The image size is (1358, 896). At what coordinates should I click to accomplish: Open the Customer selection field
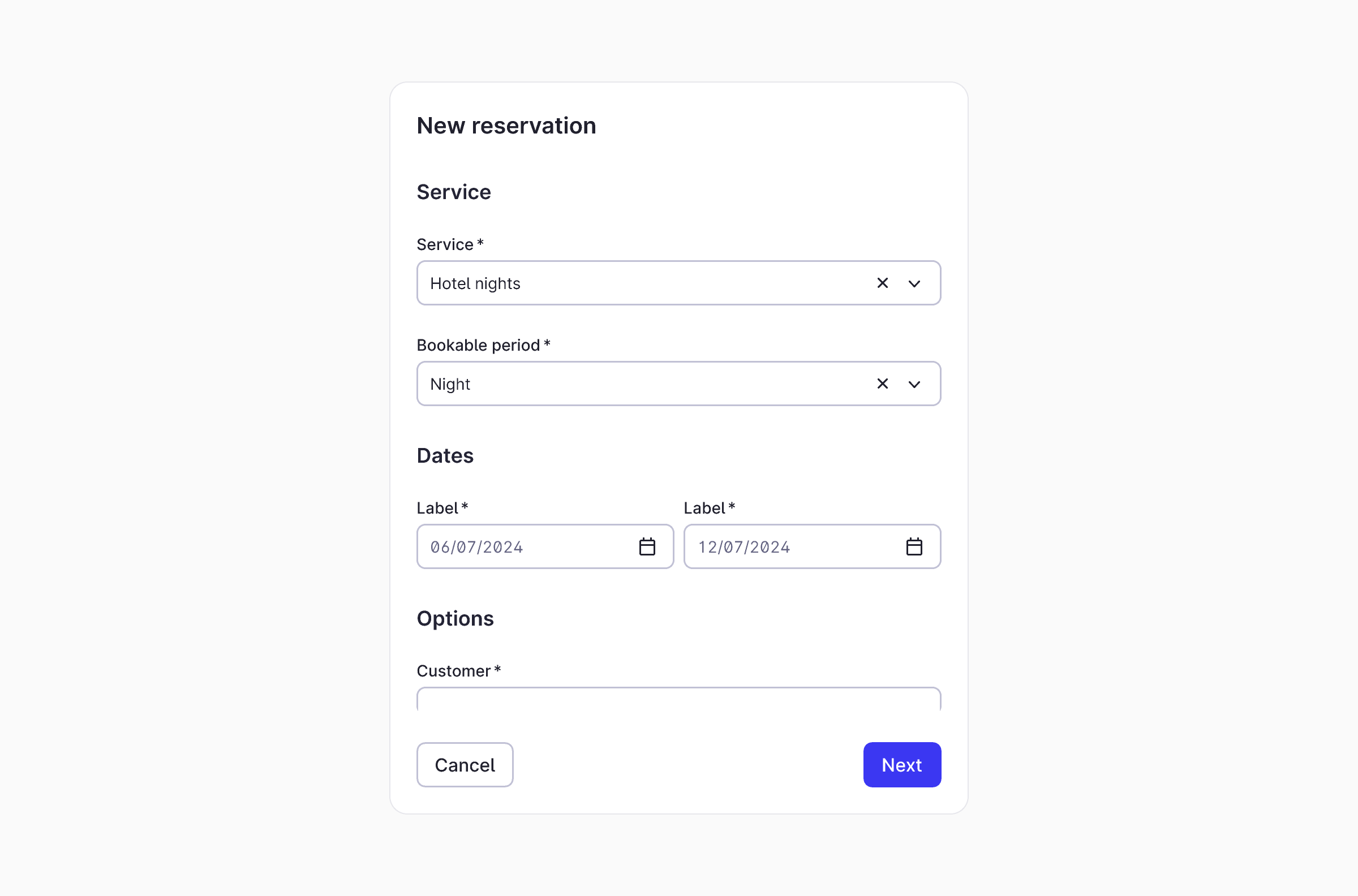tap(678, 703)
